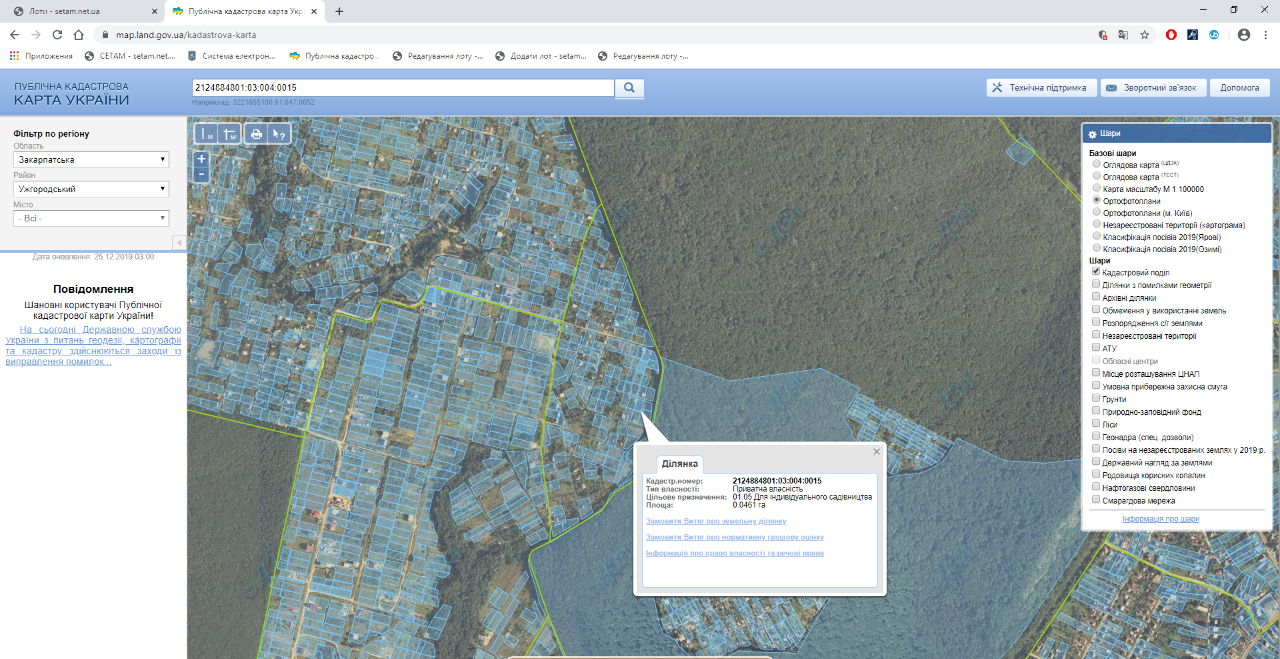Expand the Місто dropdown

click(x=91, y=218)
